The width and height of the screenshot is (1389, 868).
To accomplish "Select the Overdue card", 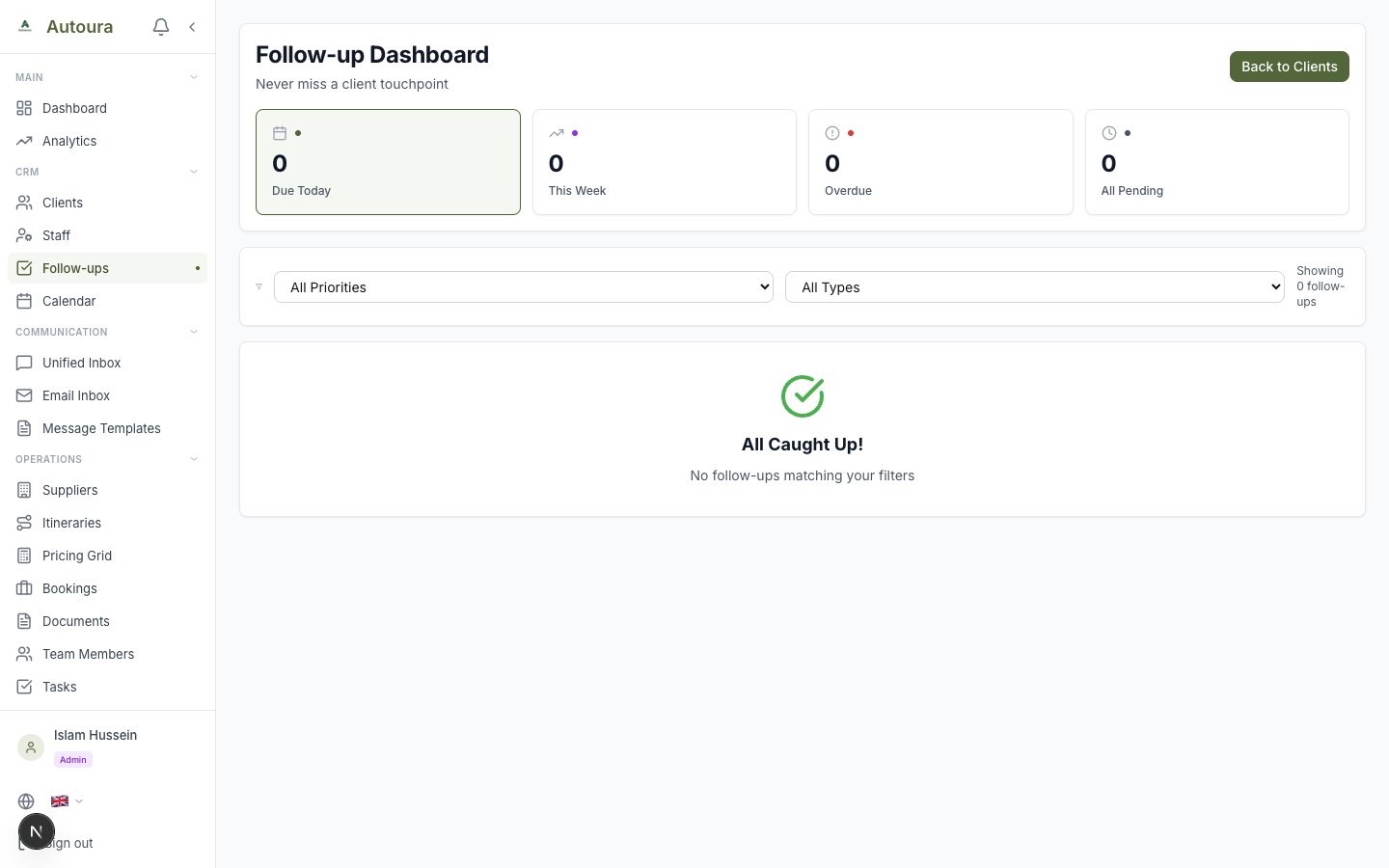I will click(940, 162).
